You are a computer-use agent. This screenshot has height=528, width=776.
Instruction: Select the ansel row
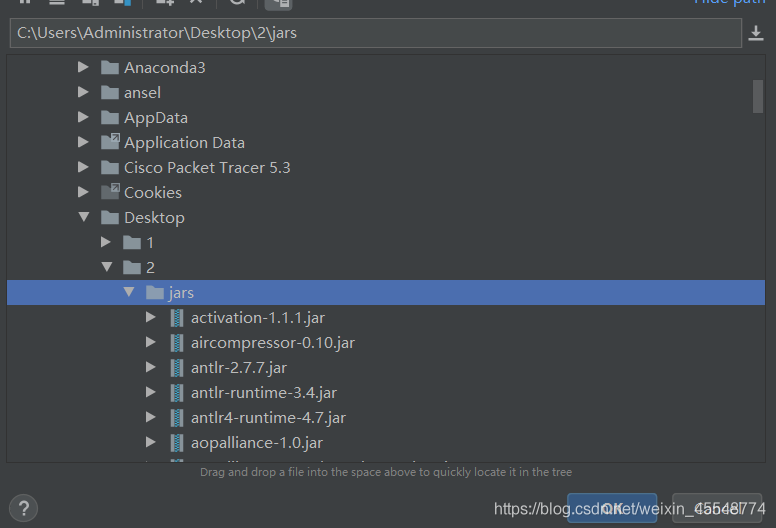tap(386, 93)
